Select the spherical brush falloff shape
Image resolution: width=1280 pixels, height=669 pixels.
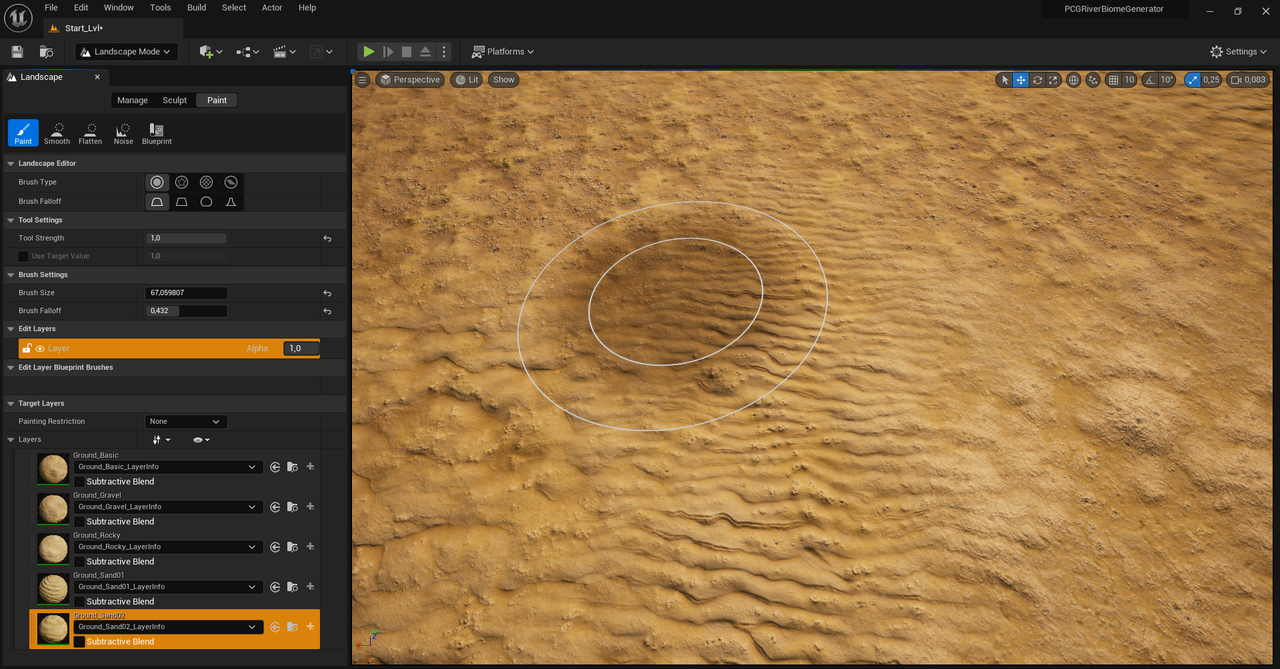206,201
